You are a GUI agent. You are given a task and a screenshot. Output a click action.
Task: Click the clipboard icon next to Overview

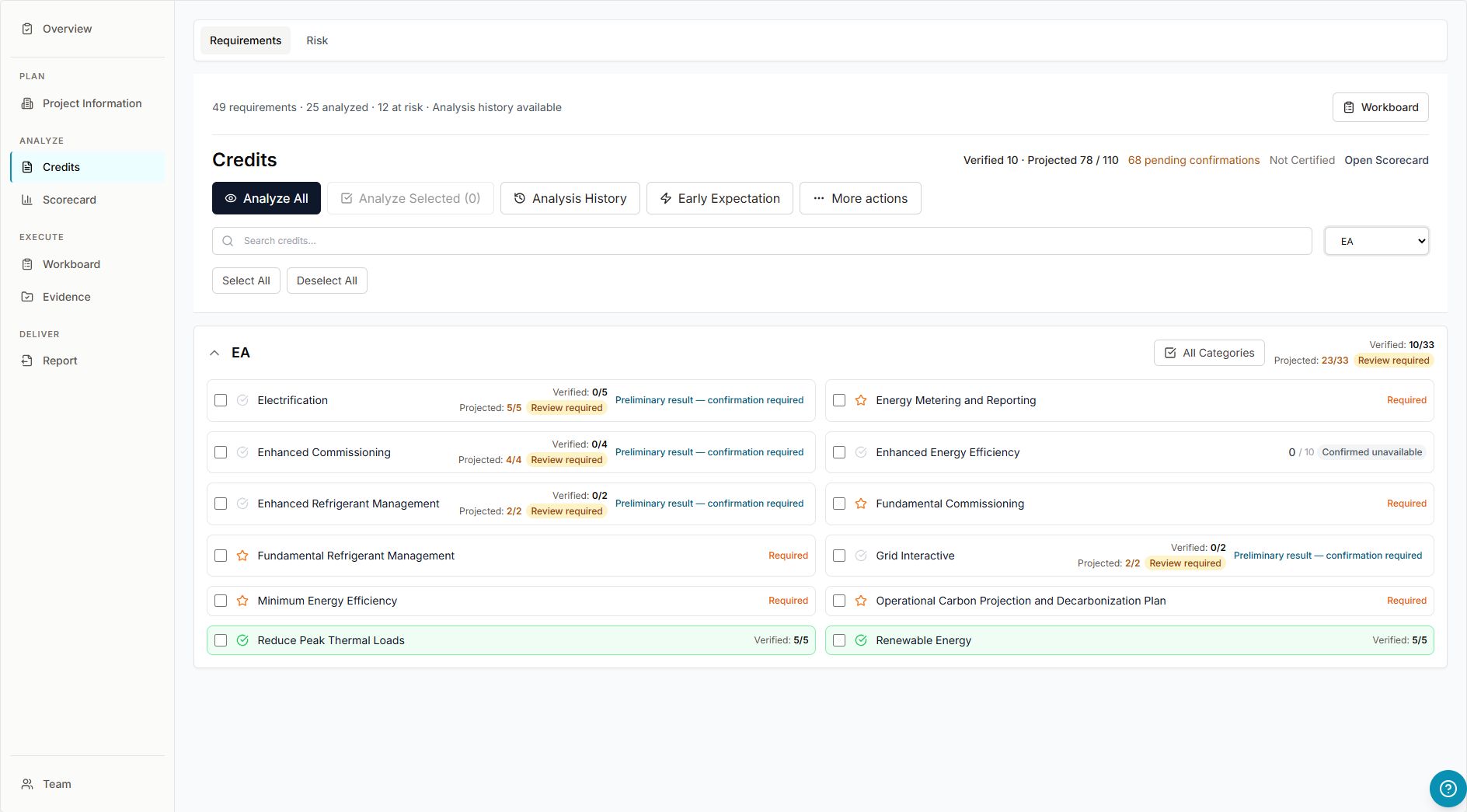(x=27, y=29)
